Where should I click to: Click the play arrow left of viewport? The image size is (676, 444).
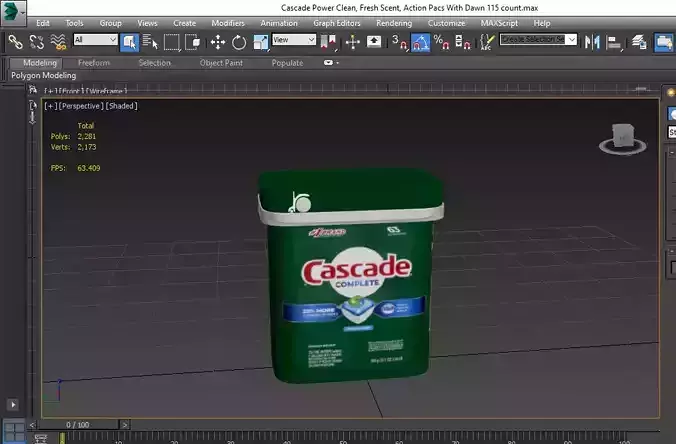point(13,405)
